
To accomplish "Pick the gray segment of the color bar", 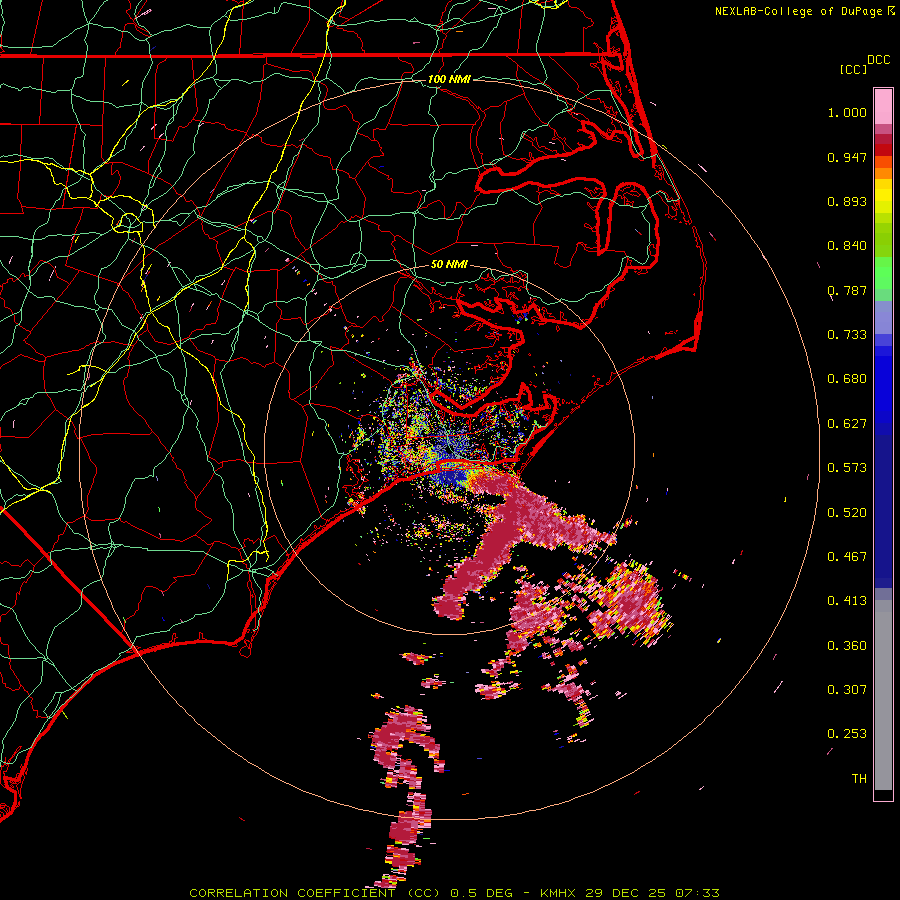I will point(883,695).
